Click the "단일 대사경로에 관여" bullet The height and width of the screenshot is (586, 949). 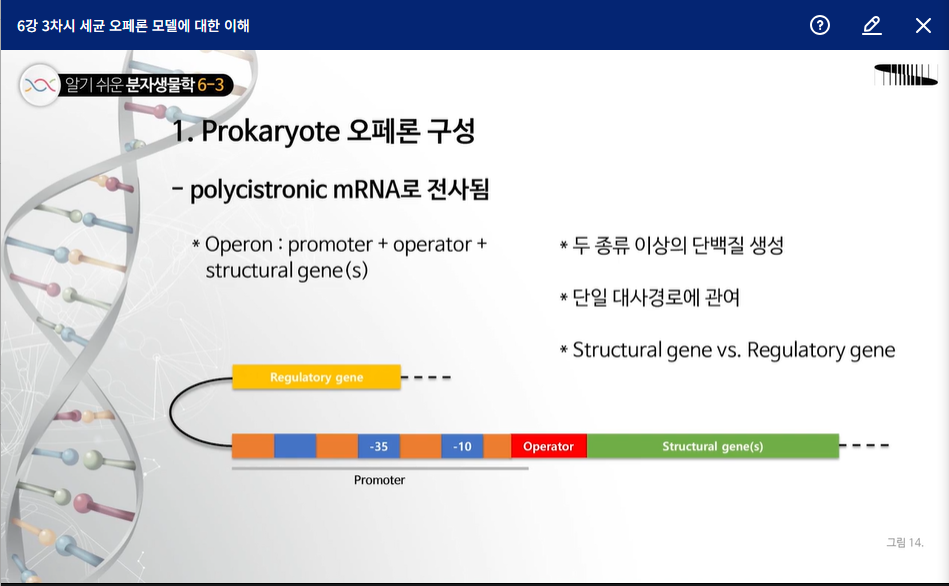tap(650, 297)
